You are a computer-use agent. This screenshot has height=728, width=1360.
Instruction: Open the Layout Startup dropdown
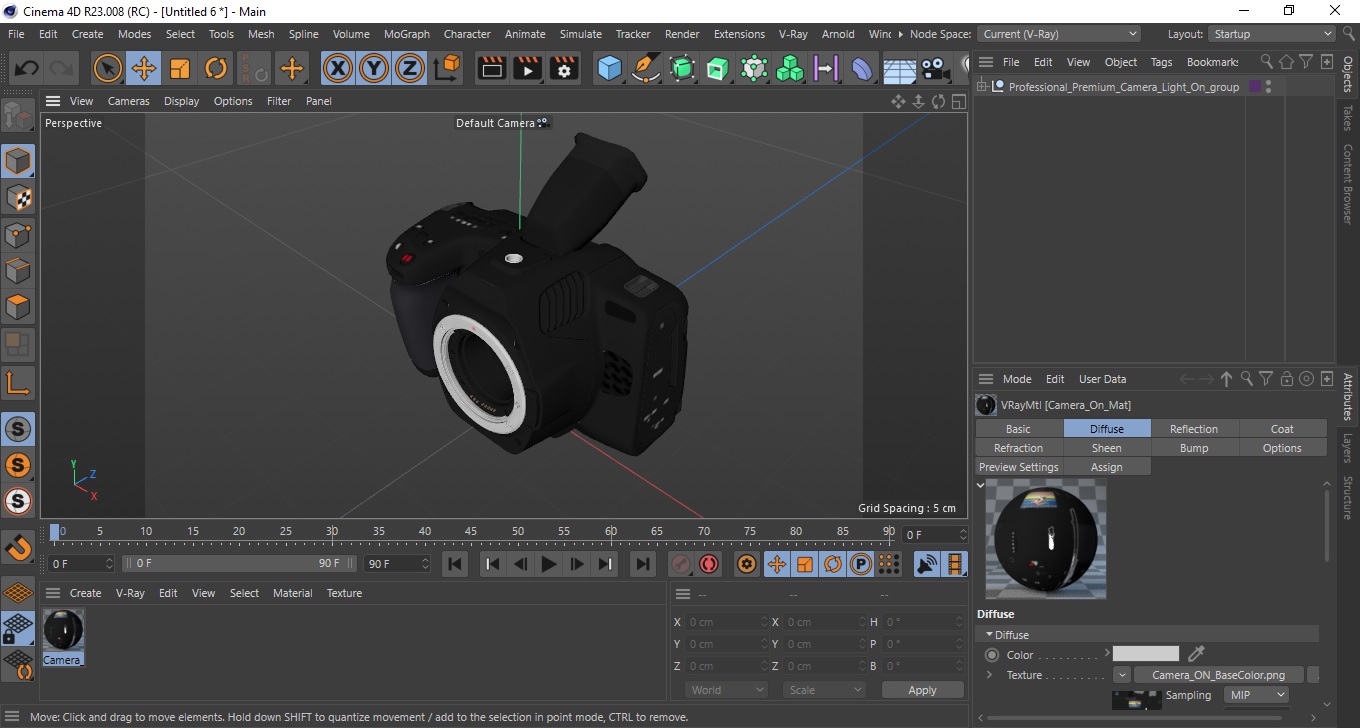[1272, 34]
